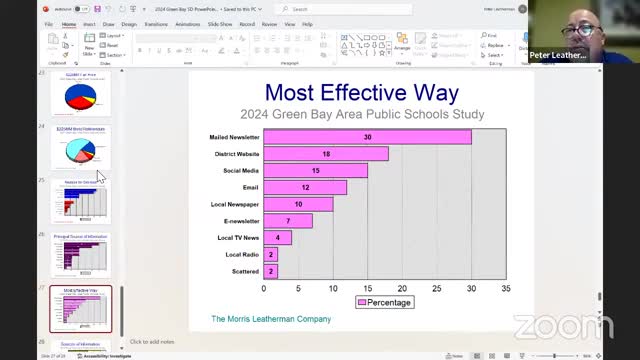This screenshot has width=640, height=360.
Task: Click the Help tab
Action: [307, 24]
